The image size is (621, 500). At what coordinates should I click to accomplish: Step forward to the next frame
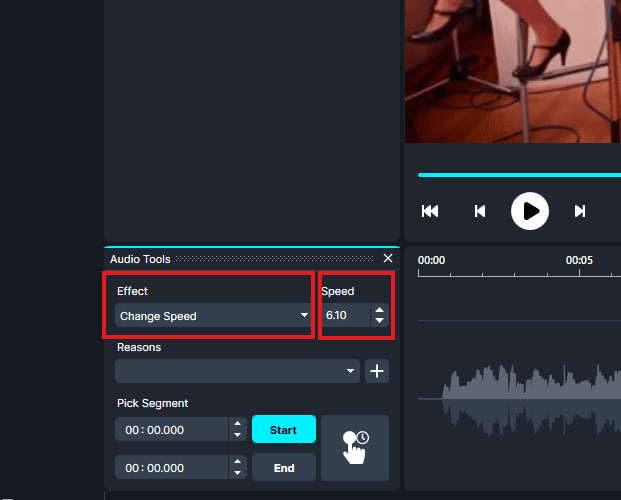580,211
